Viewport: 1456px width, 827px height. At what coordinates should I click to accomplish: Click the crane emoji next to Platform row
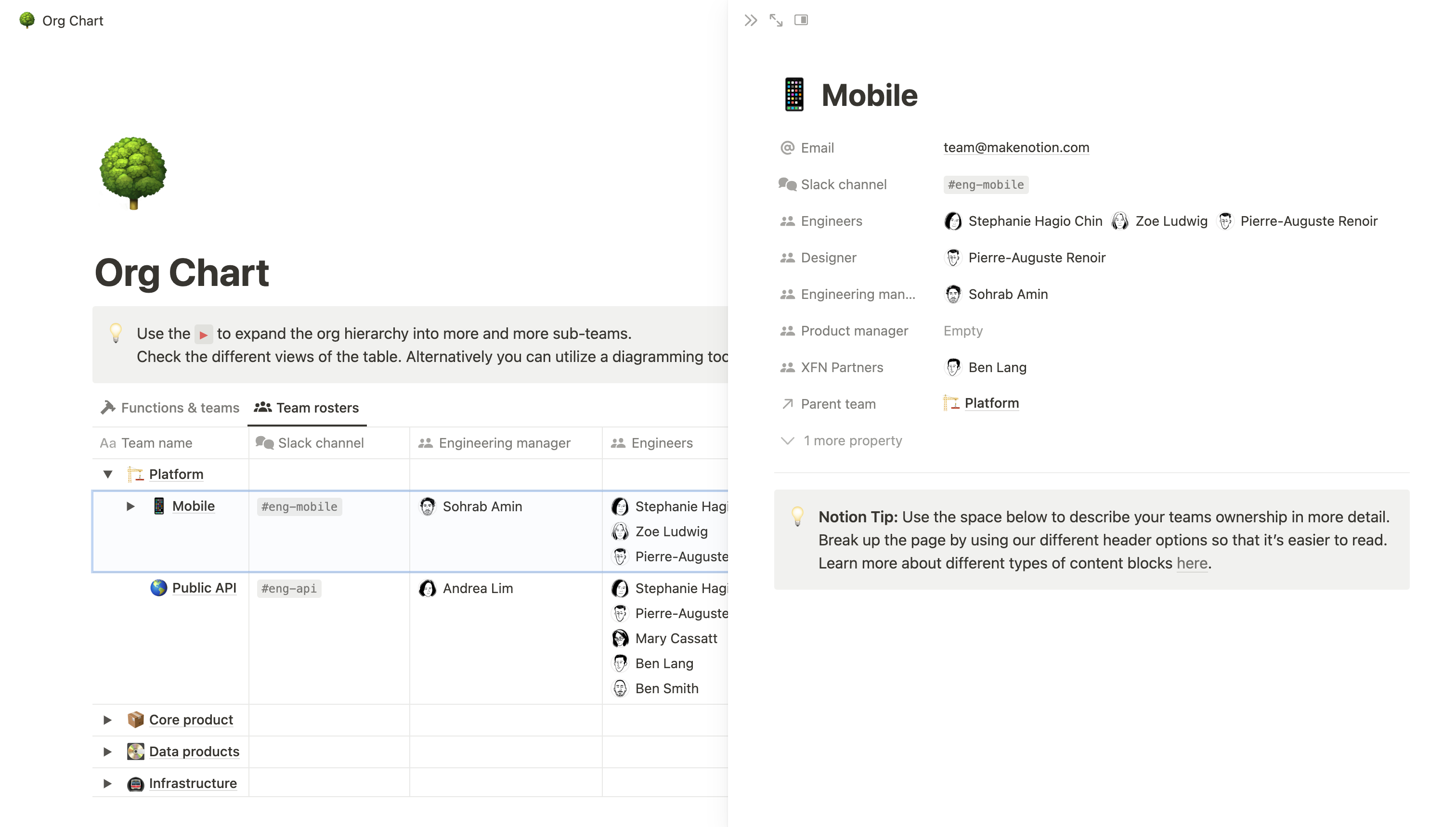135,474
